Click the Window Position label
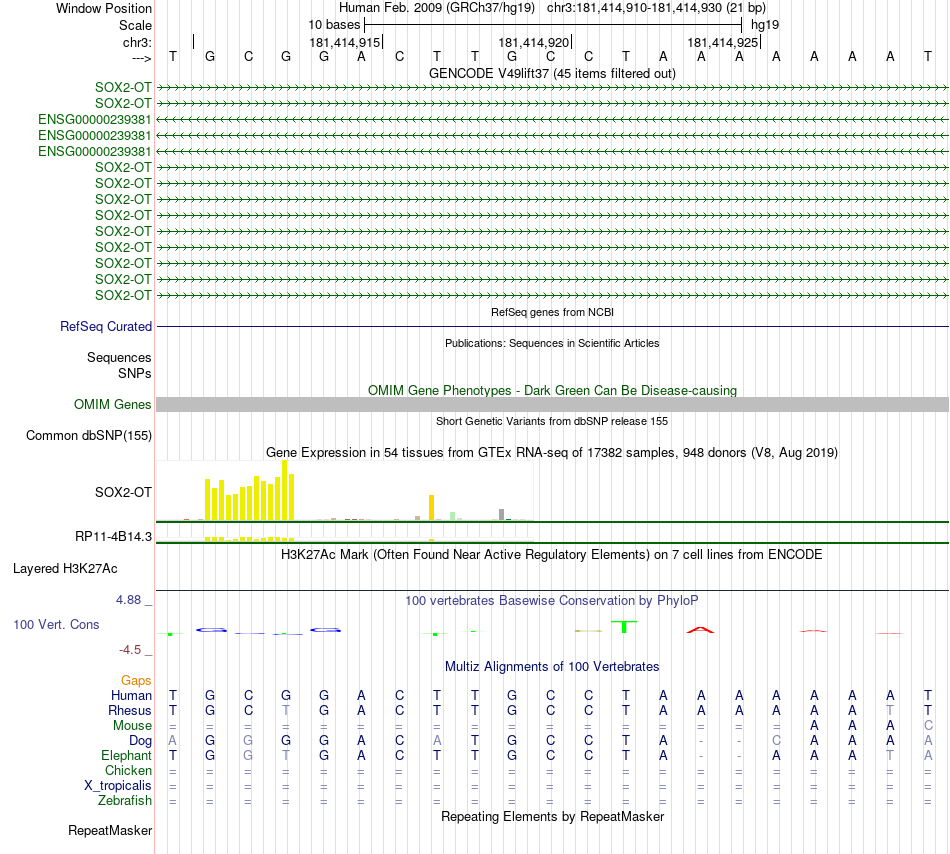This screenshot has height=854, width=950. coord(104,8)
